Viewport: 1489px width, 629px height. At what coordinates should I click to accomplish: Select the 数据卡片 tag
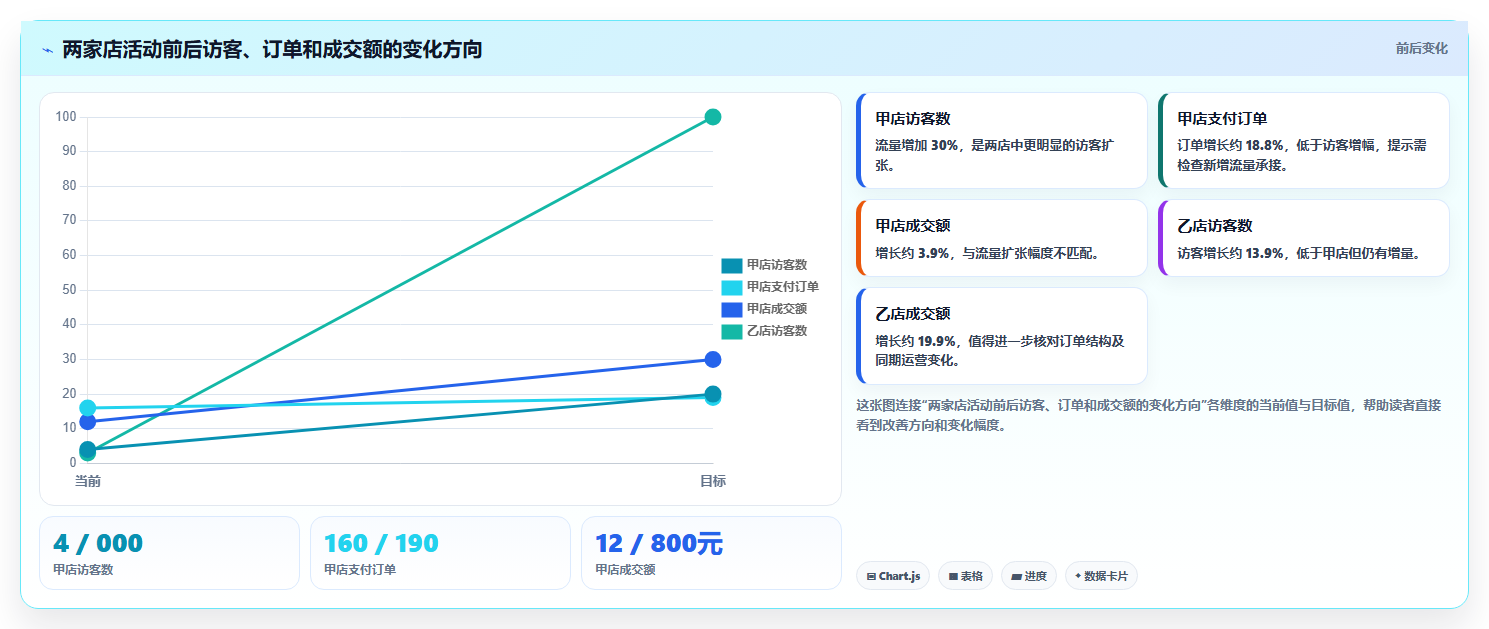click(x=1101, y=576)
